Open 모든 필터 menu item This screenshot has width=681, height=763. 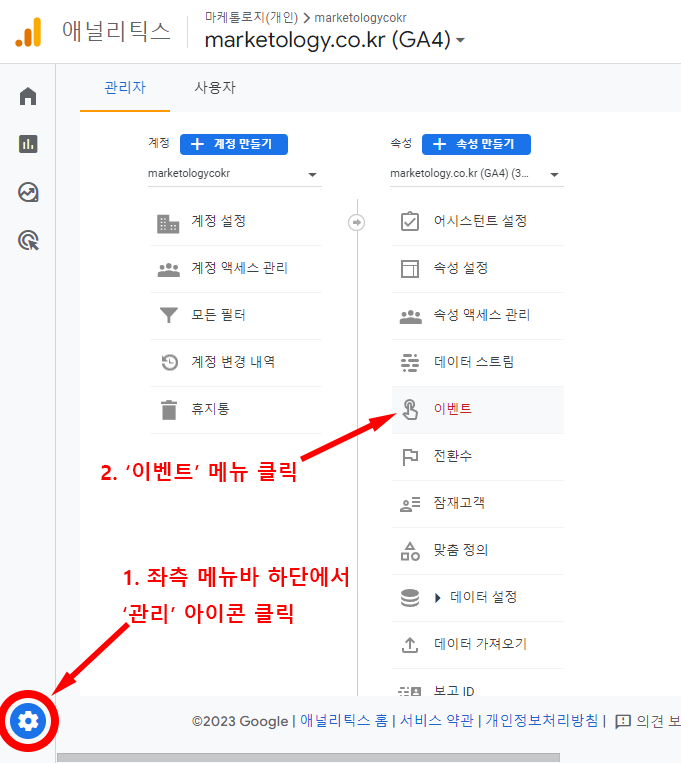pyautogui.click(x=236, y=316)
